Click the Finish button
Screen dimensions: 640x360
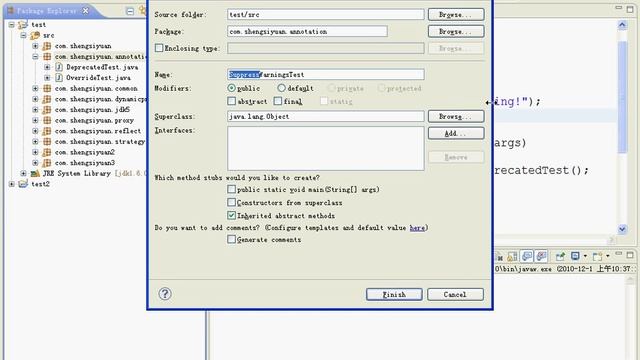(x=394, y=294)
